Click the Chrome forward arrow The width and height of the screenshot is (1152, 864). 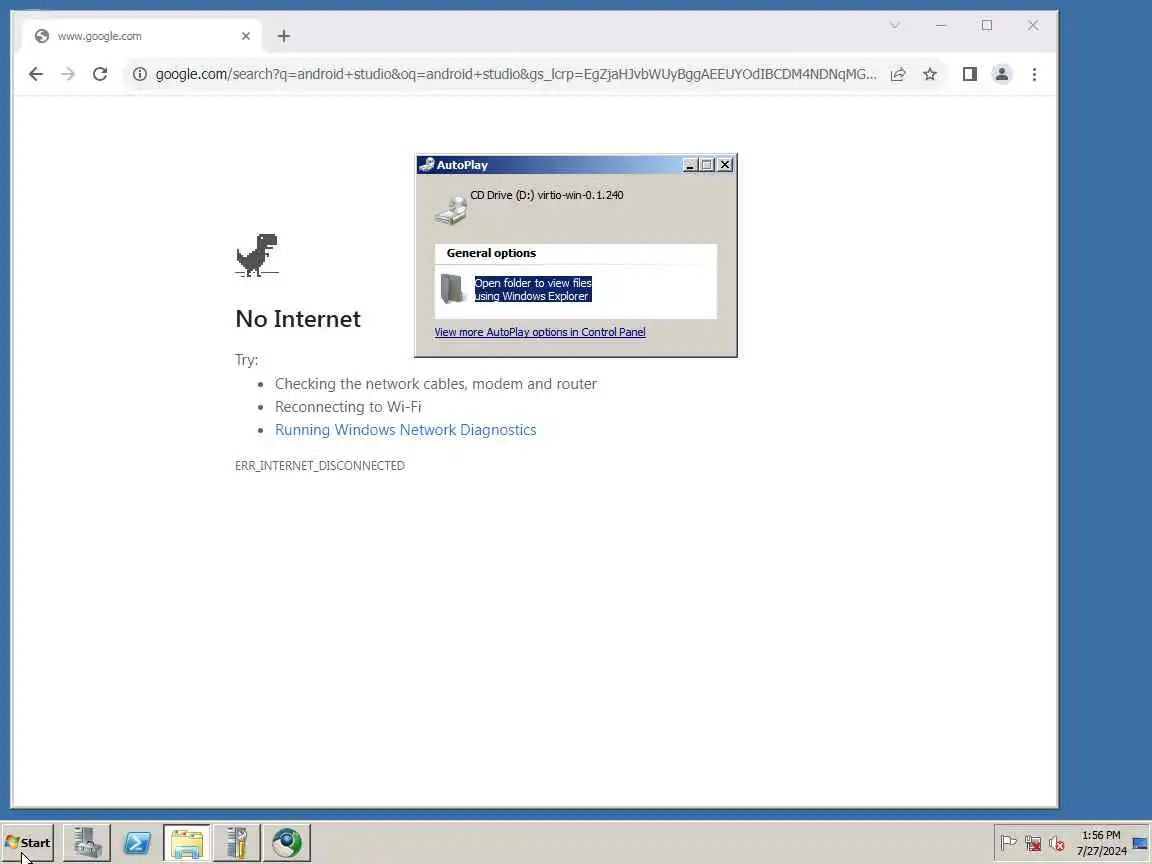68,74
